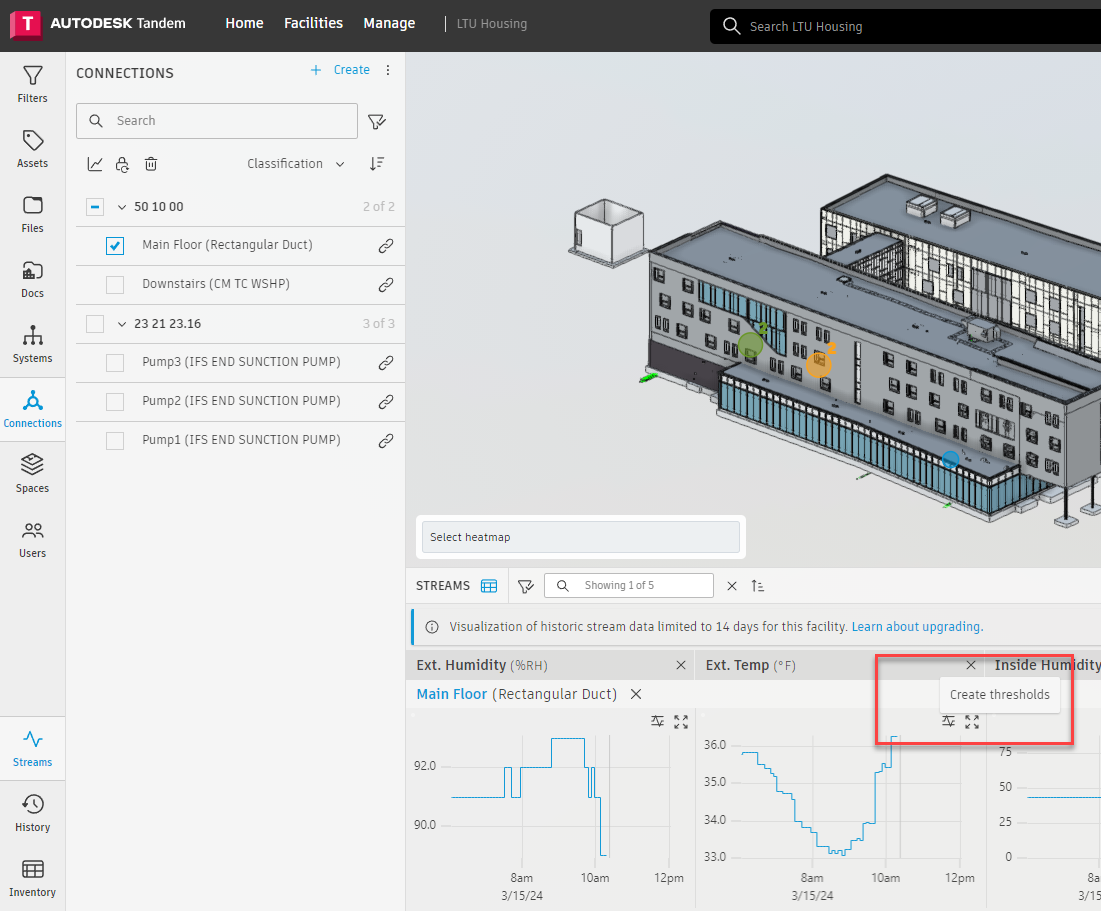The height and width of the screenshot is (911, 1101).
Task: Click the link icon for Pump3
Action: [385, 363]
